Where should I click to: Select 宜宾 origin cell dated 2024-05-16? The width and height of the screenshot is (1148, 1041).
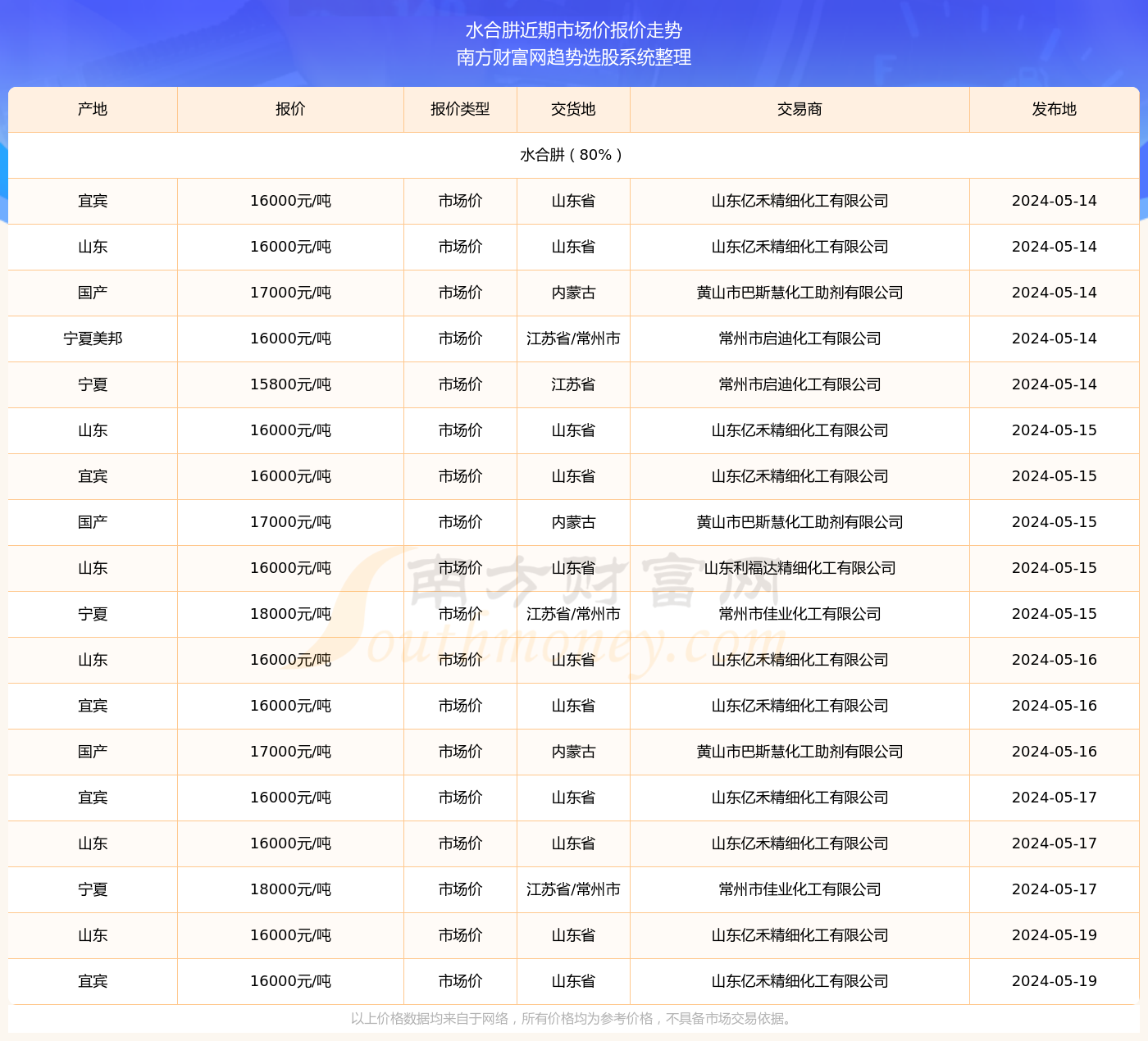tap(93, 706)
